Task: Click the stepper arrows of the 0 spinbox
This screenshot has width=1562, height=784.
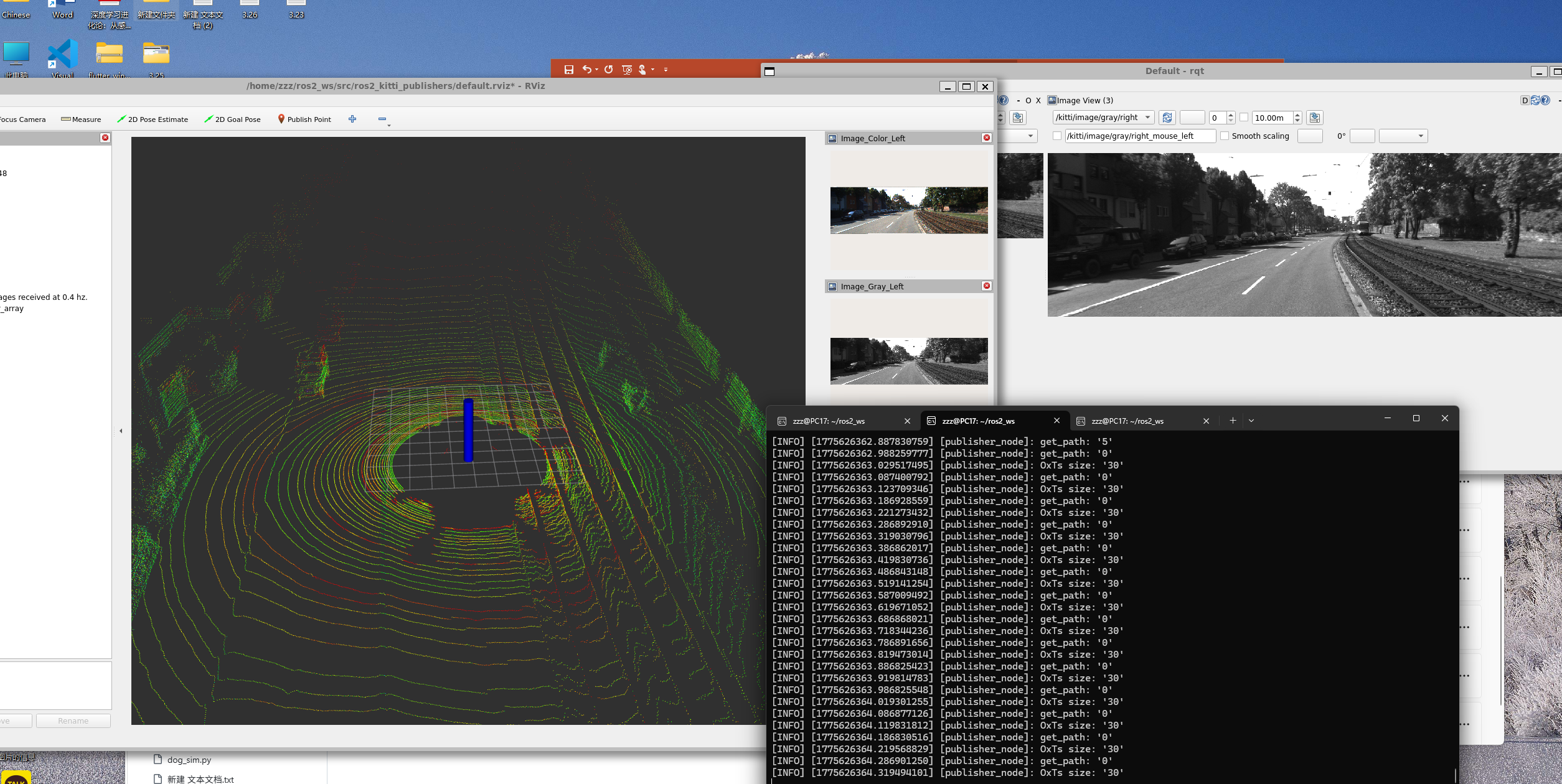Action: [1231, 118]
